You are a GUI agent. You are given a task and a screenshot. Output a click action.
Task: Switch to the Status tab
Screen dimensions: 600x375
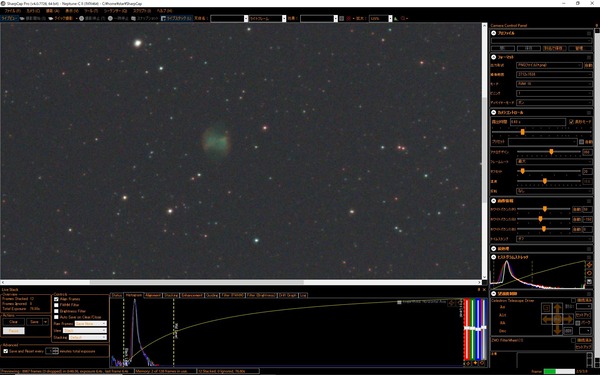117,295
